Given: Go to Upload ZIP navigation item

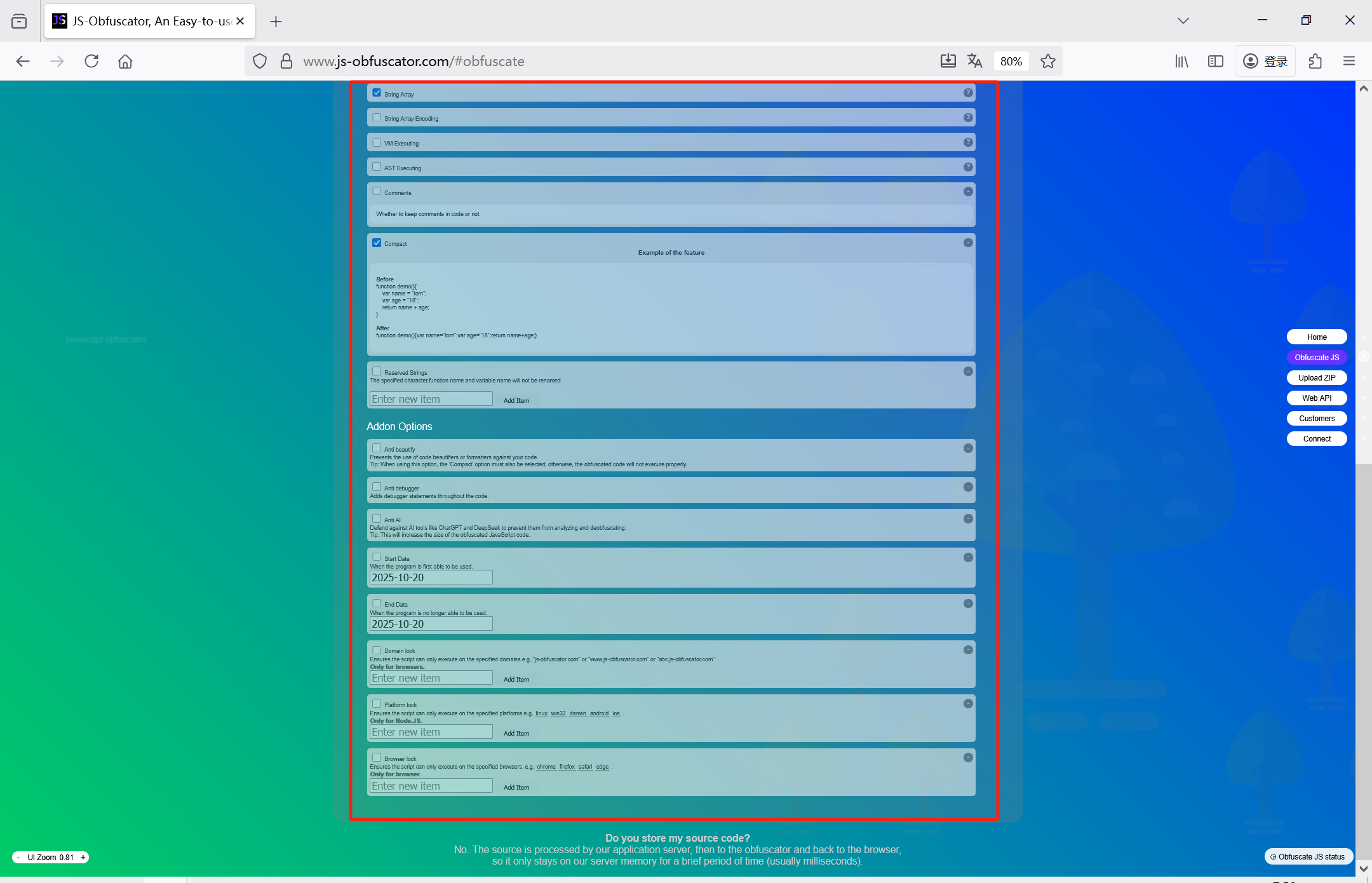Looking at the screenshot, I should tap(1316, 378).
